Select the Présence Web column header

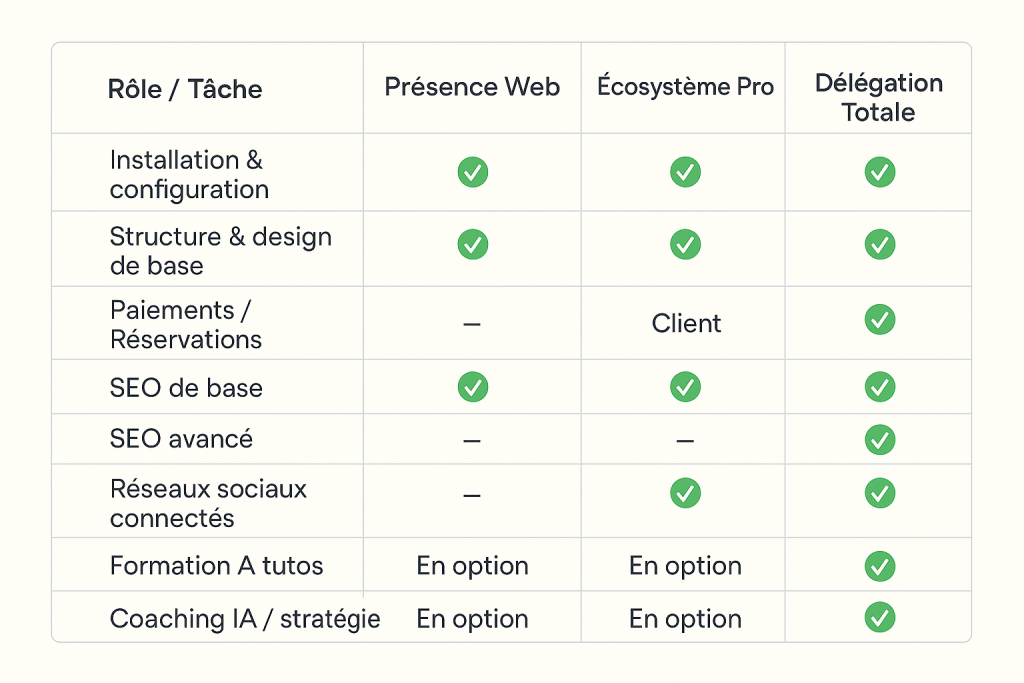(x=472, y=87)
